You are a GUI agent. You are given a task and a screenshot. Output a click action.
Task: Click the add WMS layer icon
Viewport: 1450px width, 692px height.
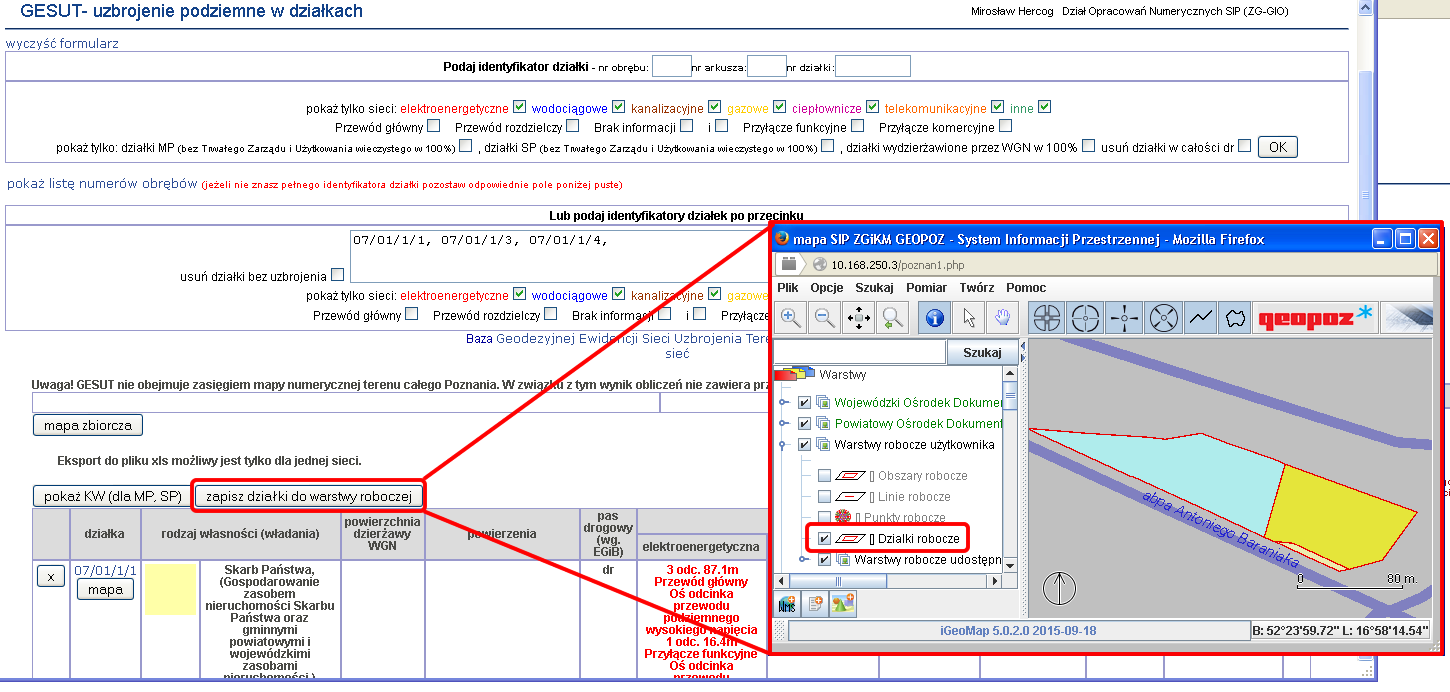click(789, 604)
